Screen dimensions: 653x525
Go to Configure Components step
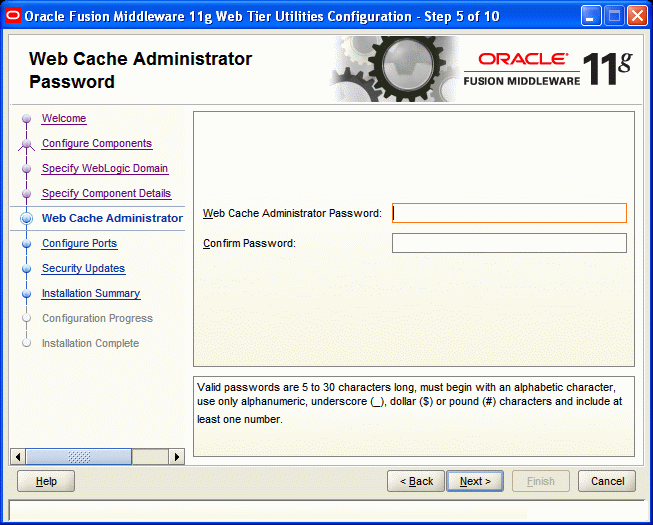point(97,144)
